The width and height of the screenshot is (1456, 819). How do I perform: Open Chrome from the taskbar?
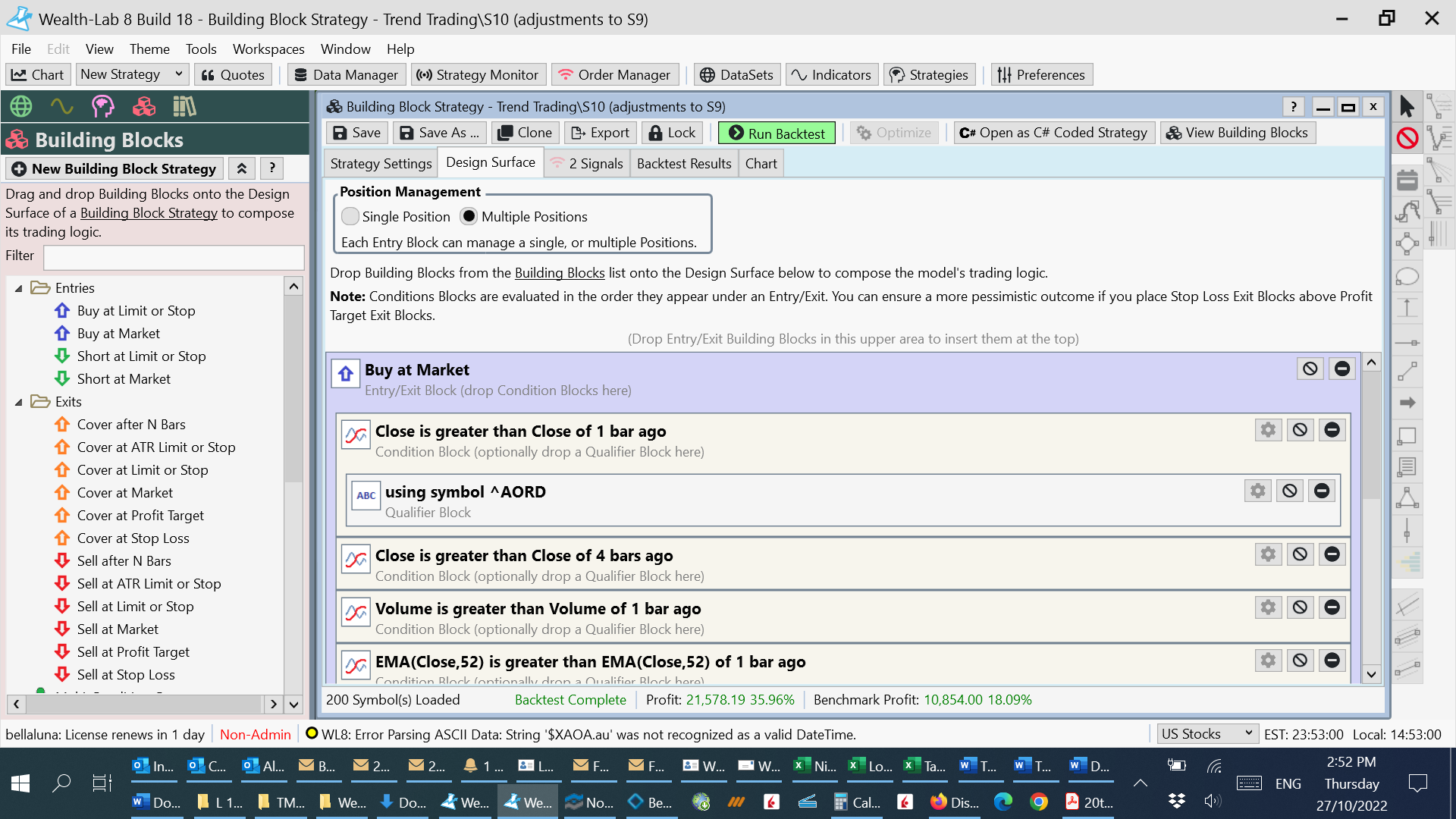[1039, 802]
